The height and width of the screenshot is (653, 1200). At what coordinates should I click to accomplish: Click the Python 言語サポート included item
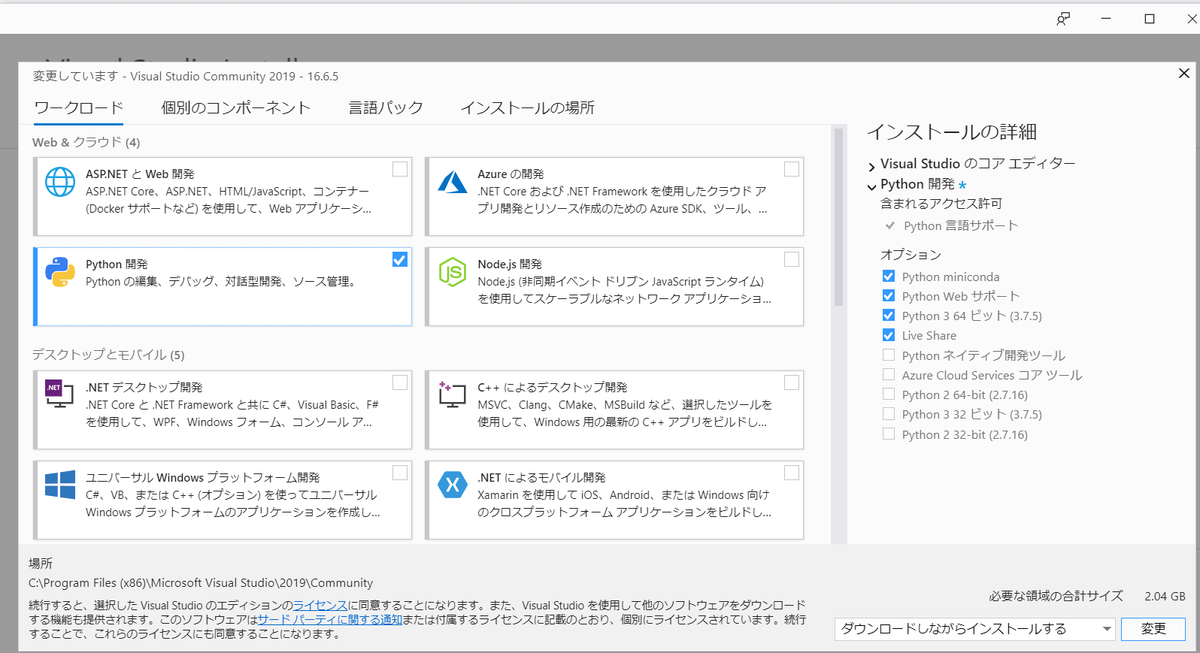tap(960, 226)
